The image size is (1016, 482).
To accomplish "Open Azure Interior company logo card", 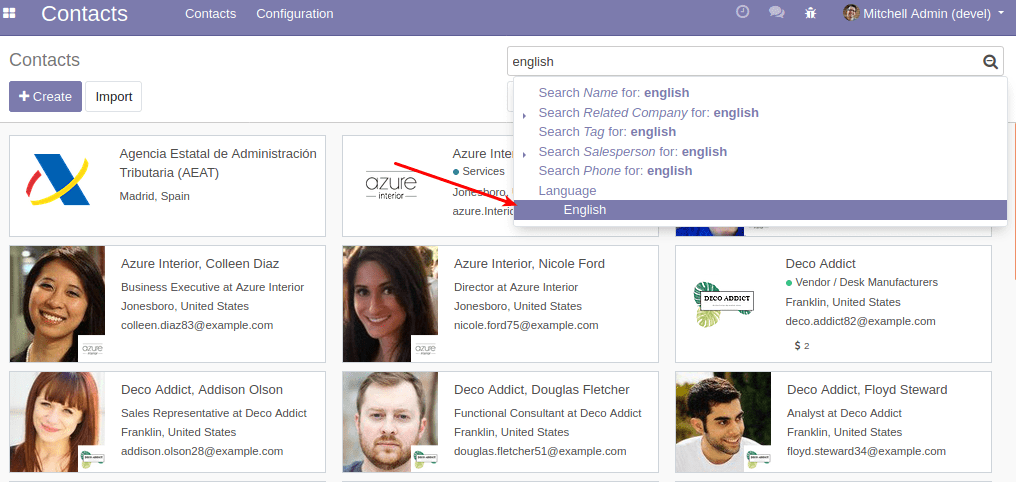I will (x=391, y=186).
